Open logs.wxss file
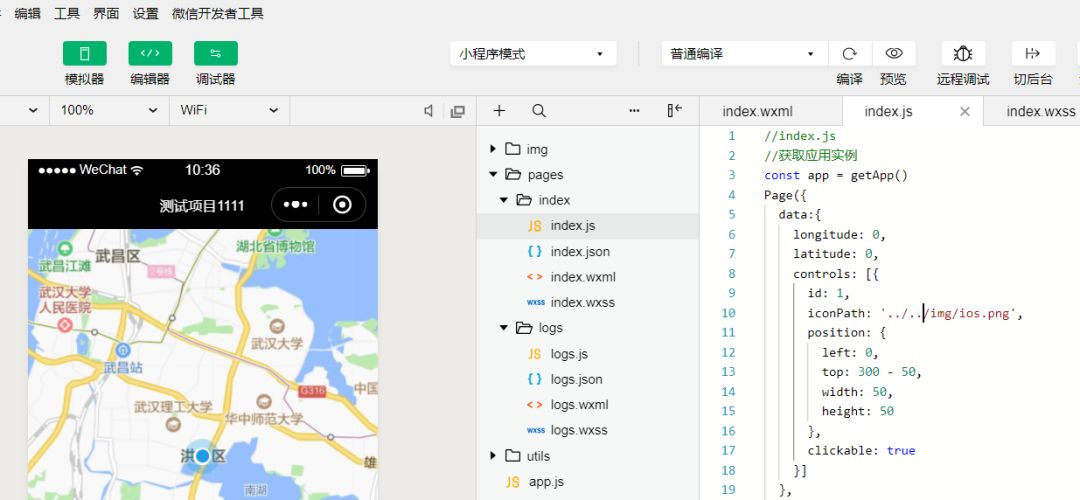 coord(588,430)
